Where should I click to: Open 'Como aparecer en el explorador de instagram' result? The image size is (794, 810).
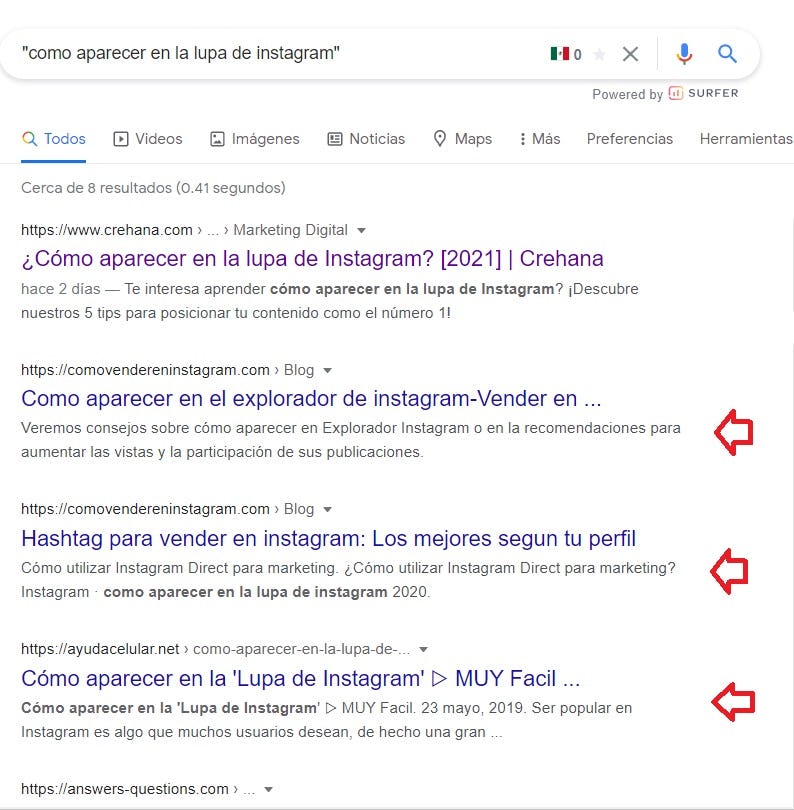[x=311, y=399]
